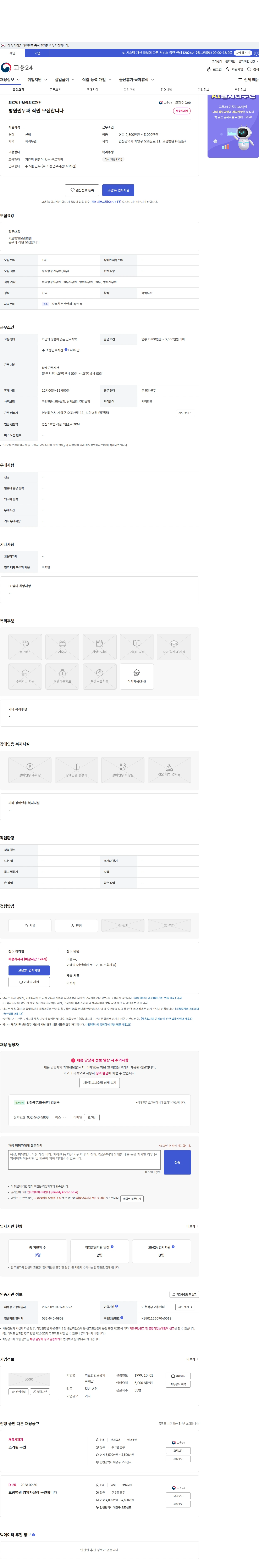
Task: Expand the 실업급여 menu
Action: (65, 80)
